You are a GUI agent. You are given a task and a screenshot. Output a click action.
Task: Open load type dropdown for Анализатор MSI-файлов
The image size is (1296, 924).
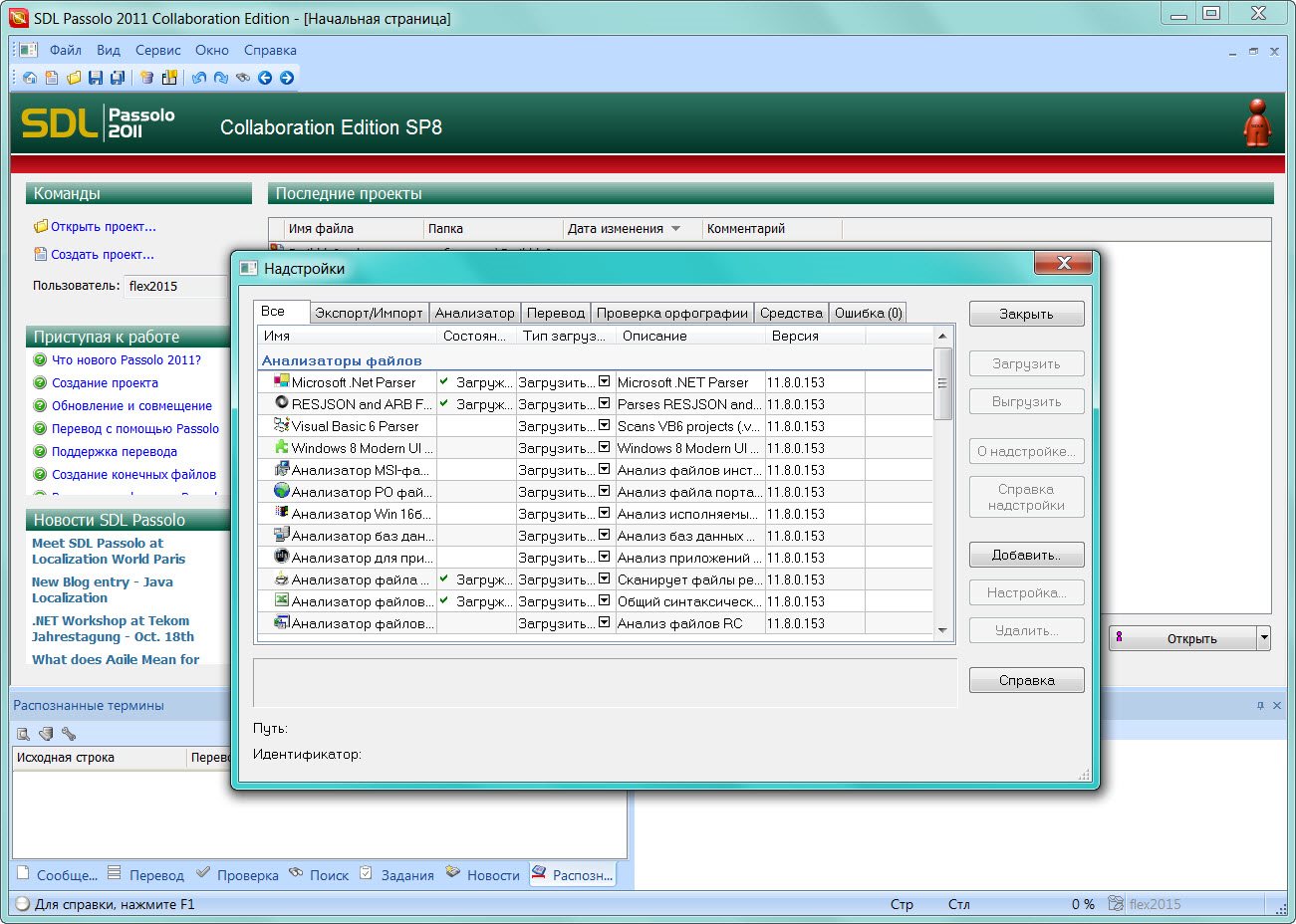(x=604, y=469)
